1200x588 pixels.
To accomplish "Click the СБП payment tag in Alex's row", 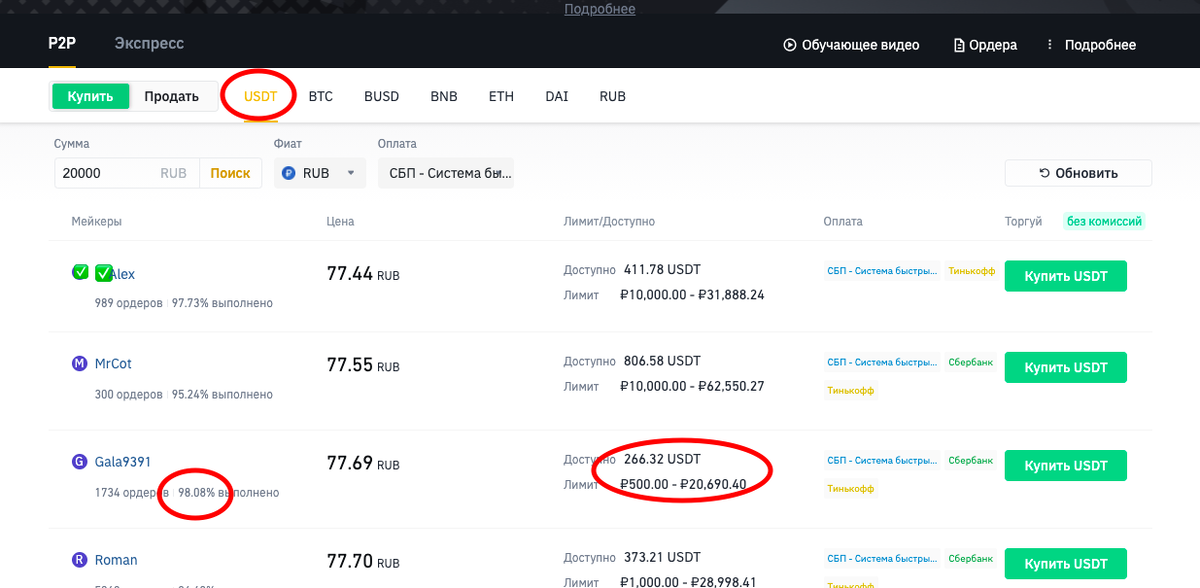I will tap(883, 271).
